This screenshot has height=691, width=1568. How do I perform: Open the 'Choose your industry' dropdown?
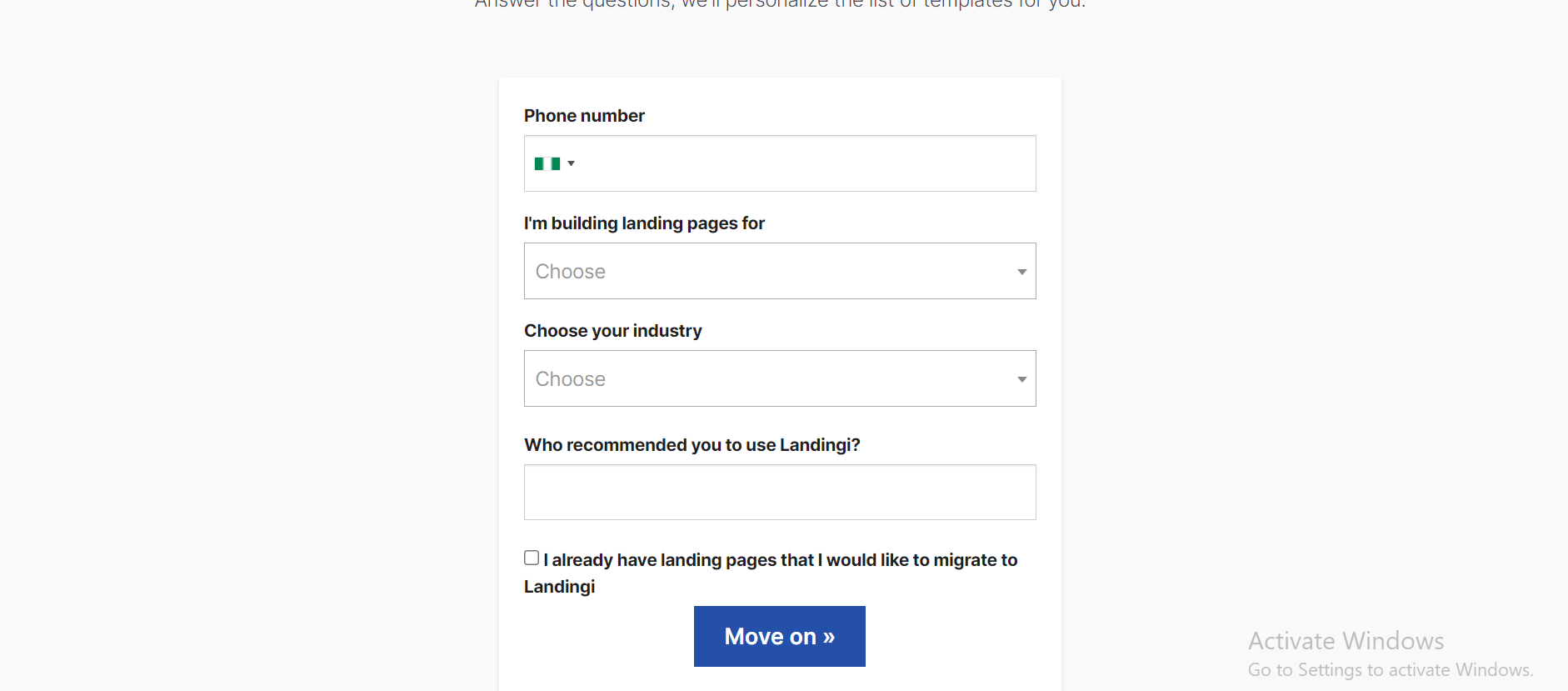tap(780, 378)
